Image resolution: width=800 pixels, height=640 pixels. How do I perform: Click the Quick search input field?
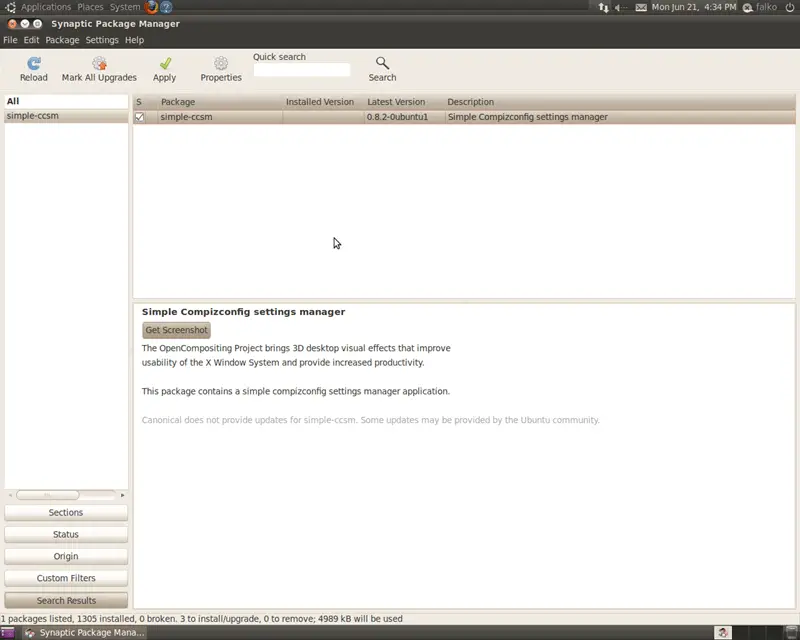tap(302, 70)
